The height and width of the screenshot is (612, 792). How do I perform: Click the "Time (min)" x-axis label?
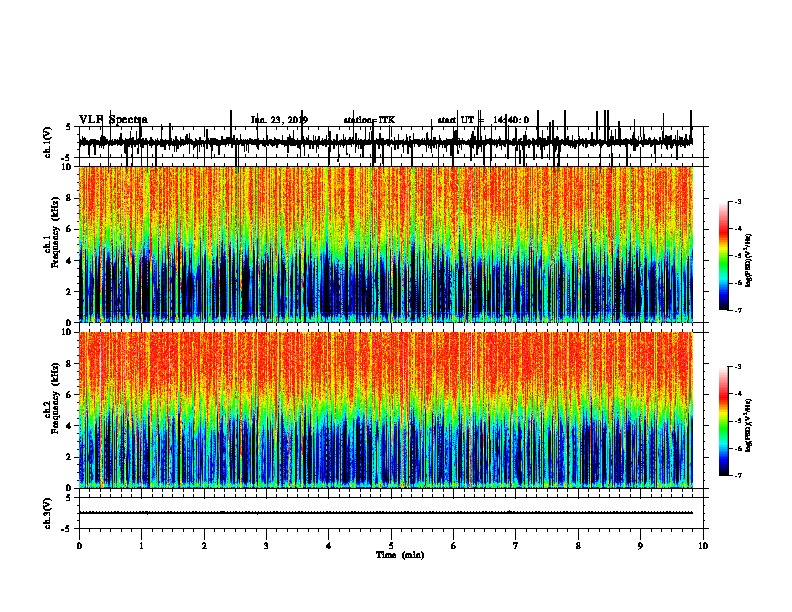click(x=400, y=555)
